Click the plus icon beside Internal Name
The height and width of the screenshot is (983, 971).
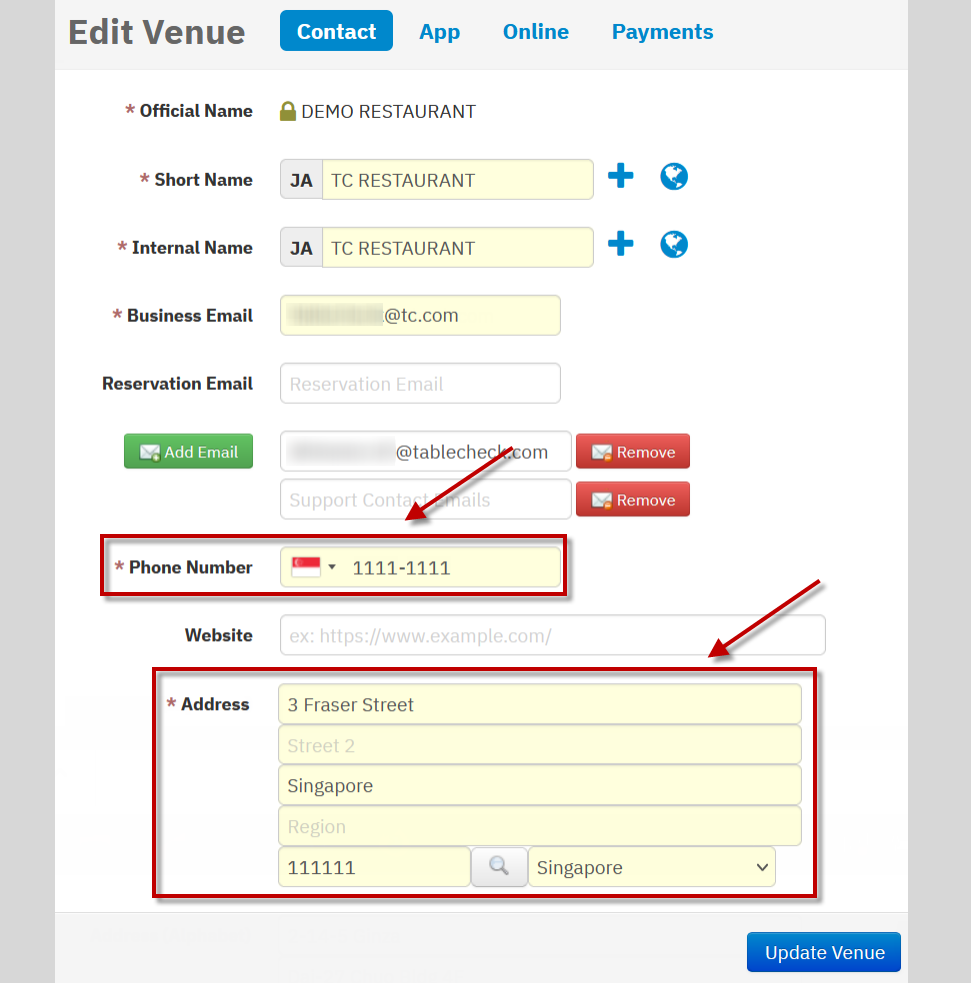pos(621,245)
